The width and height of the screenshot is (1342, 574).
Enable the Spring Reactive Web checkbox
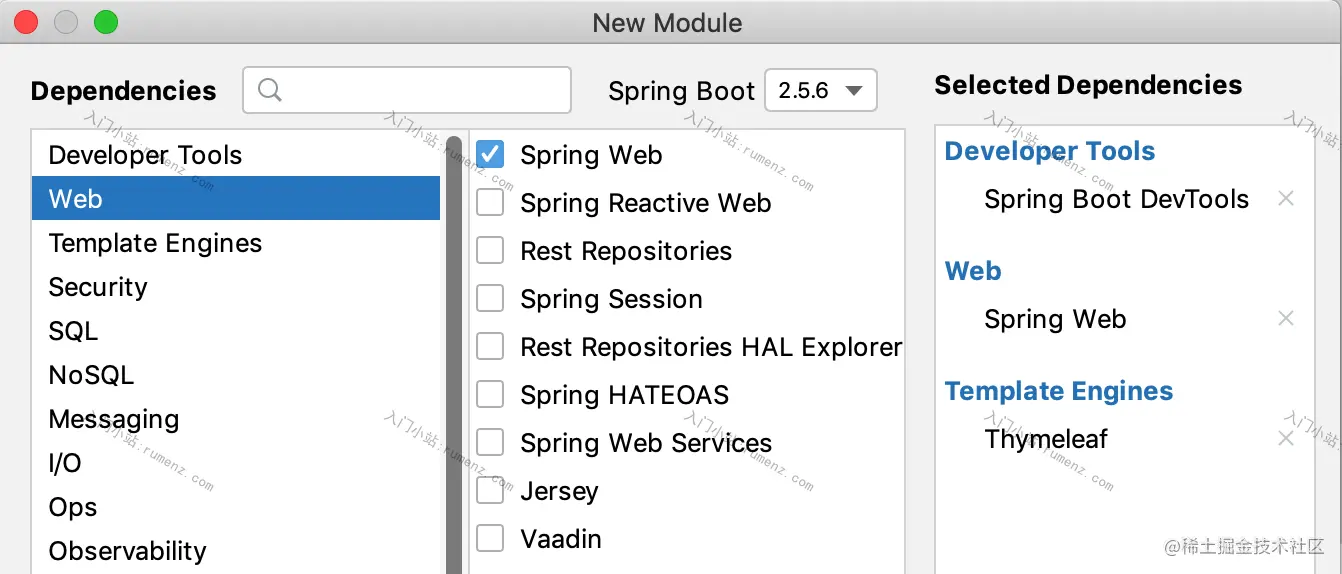click(x=490, y=202)
